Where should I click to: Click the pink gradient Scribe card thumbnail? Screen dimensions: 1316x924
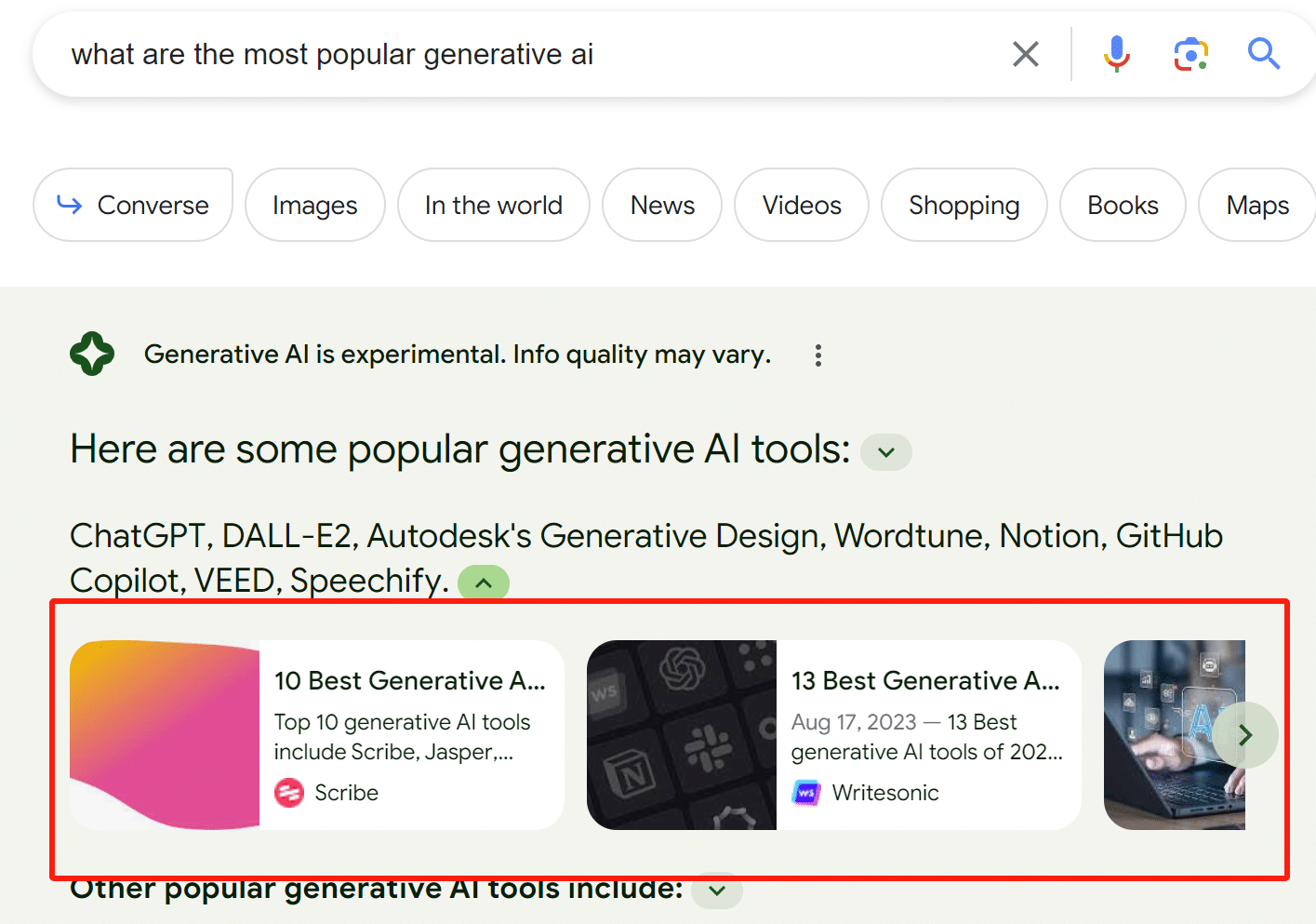click(165, 735)
